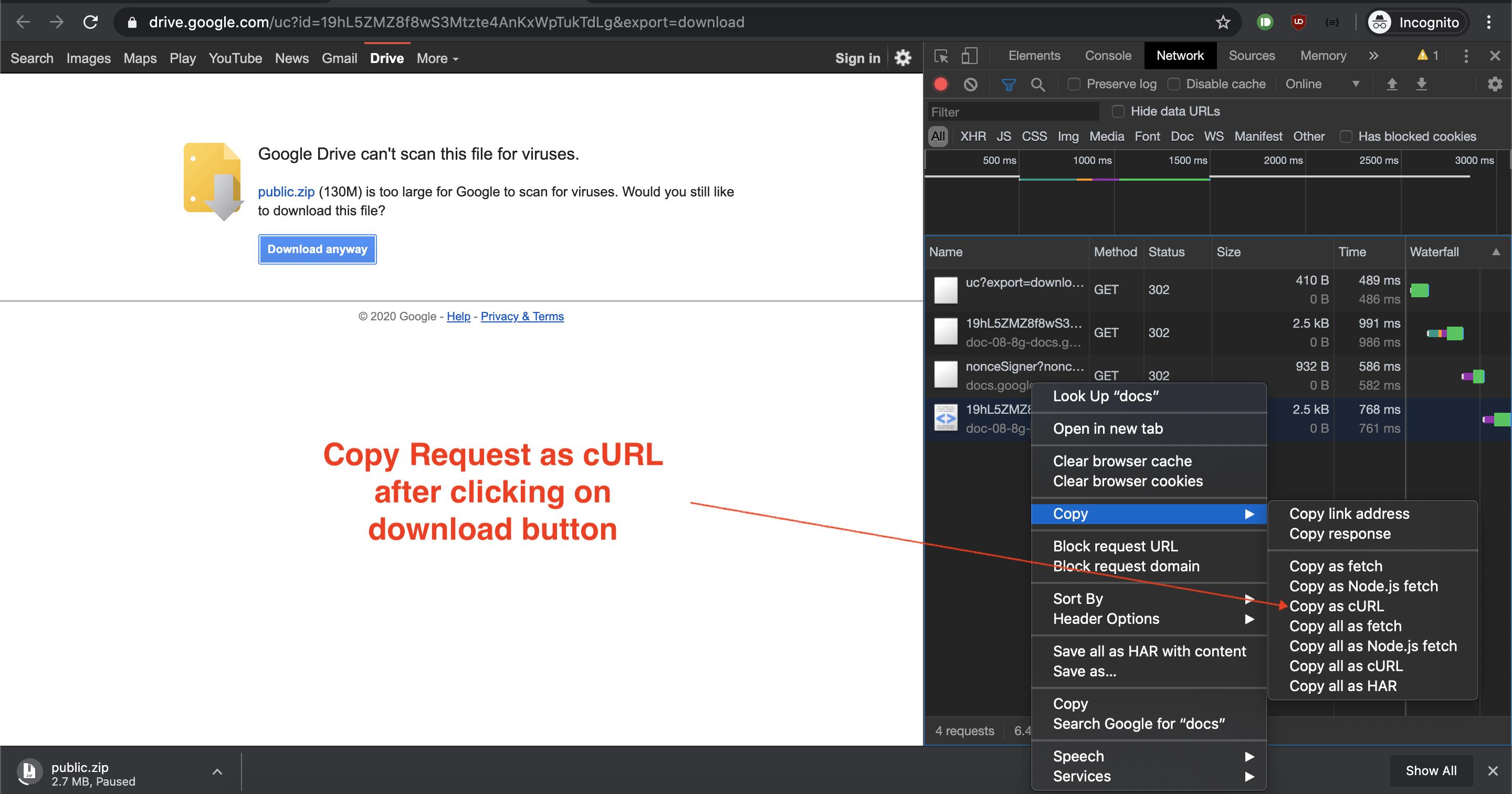Check the Disable cache checkbox
Screen dimensions: 1512x794
pyautogui.click(x=1174, y=84)
